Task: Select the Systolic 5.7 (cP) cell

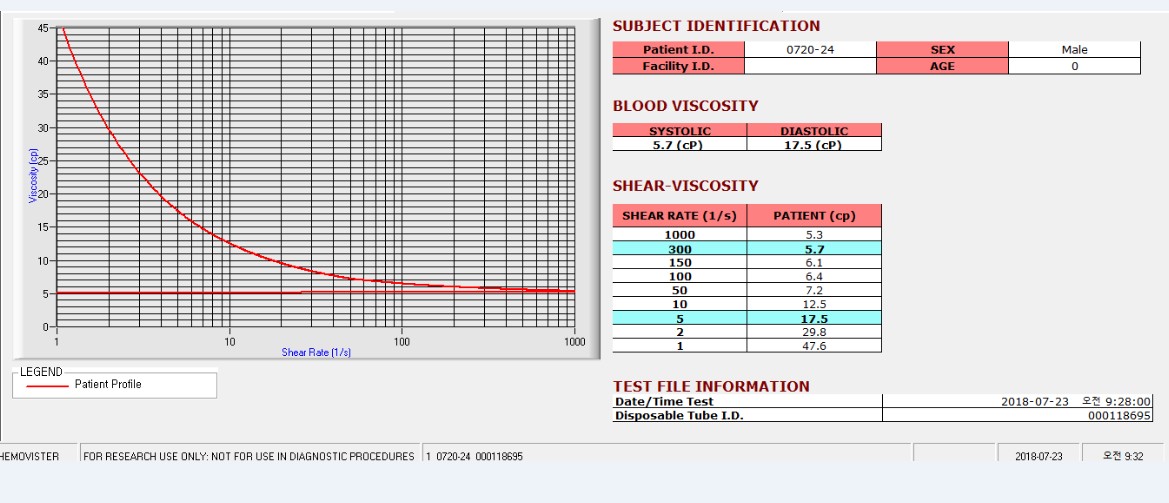Action: coord(680,145)
